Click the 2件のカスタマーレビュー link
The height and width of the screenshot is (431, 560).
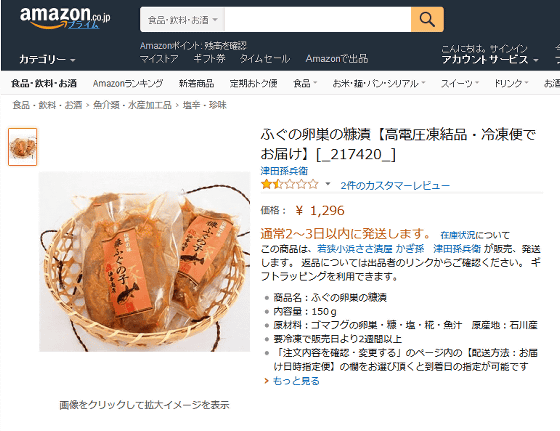click(395, 185)
